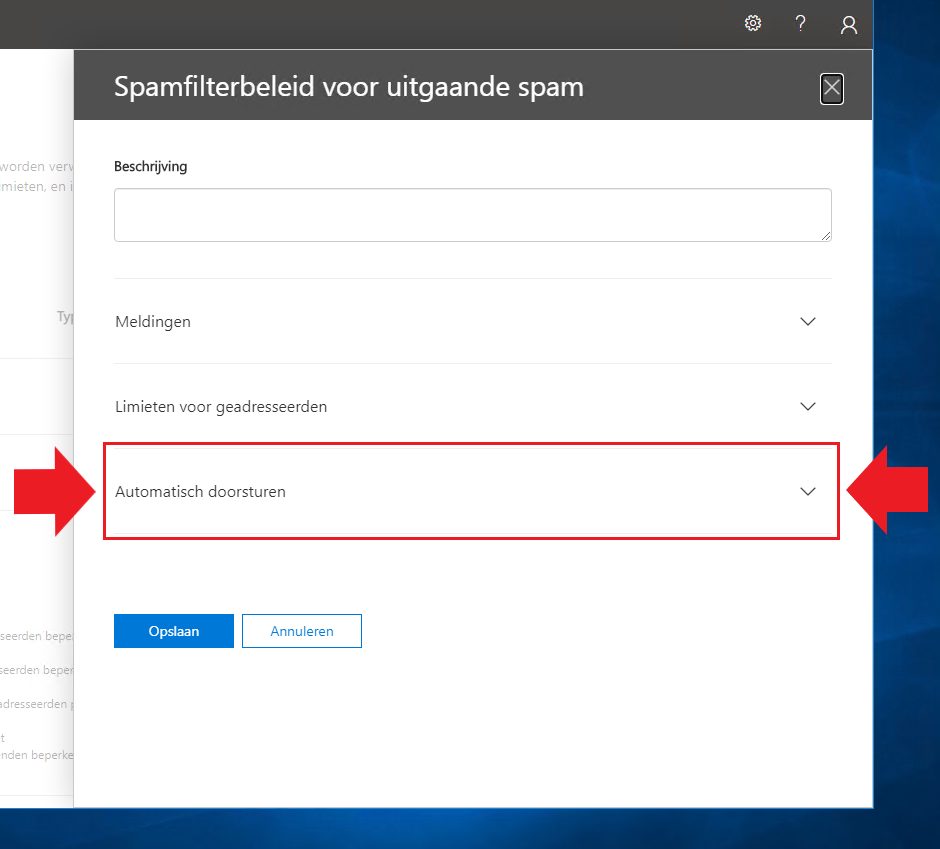
Task: Close the Spamfilterbeleid panel
Action: coord(831,89)
